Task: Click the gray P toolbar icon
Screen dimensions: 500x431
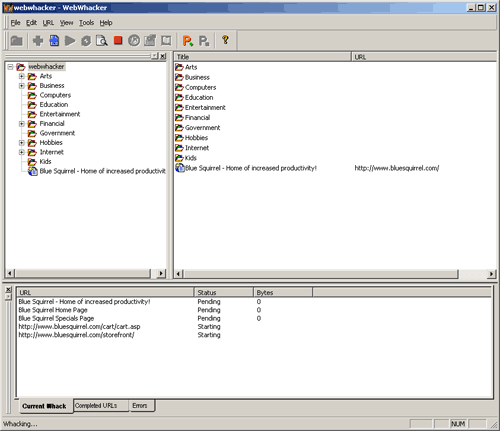Action: coord(204,41)
